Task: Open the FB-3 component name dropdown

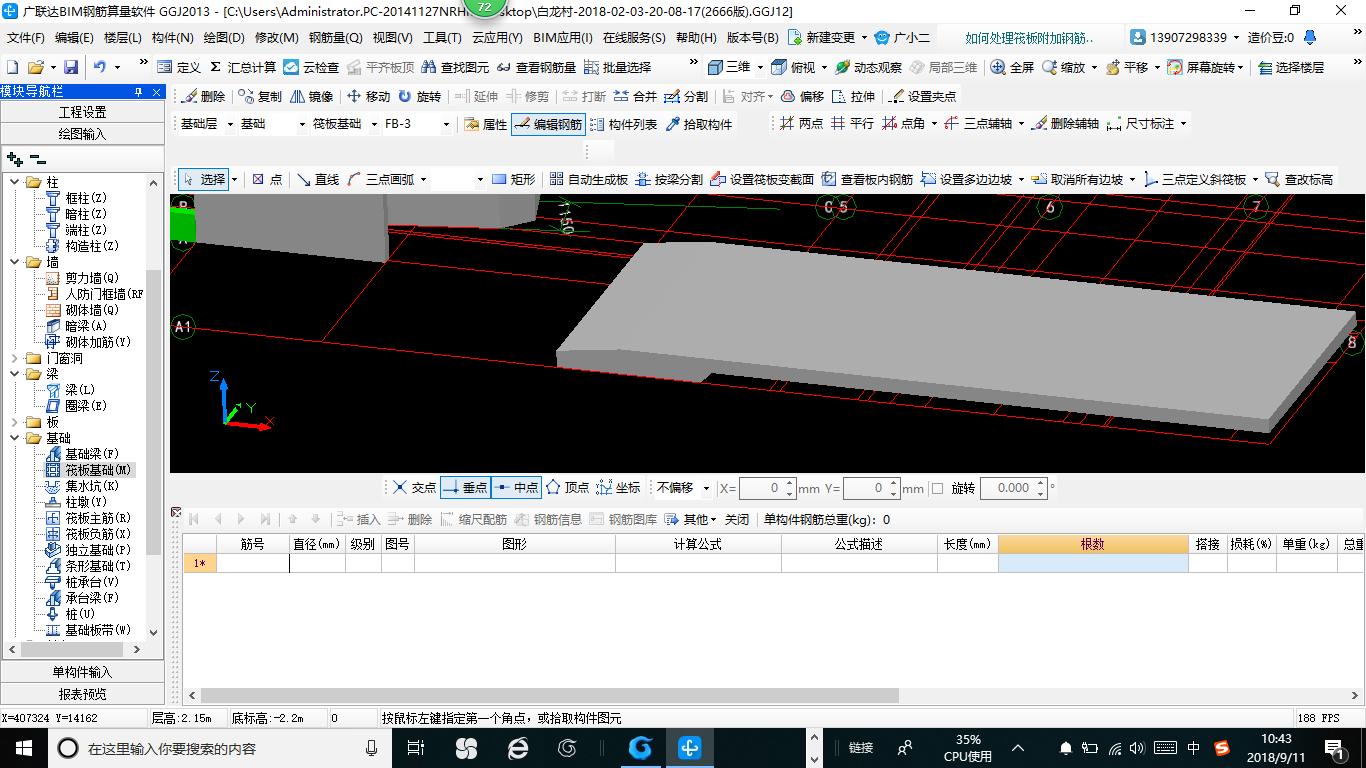Action: [446, 124]
